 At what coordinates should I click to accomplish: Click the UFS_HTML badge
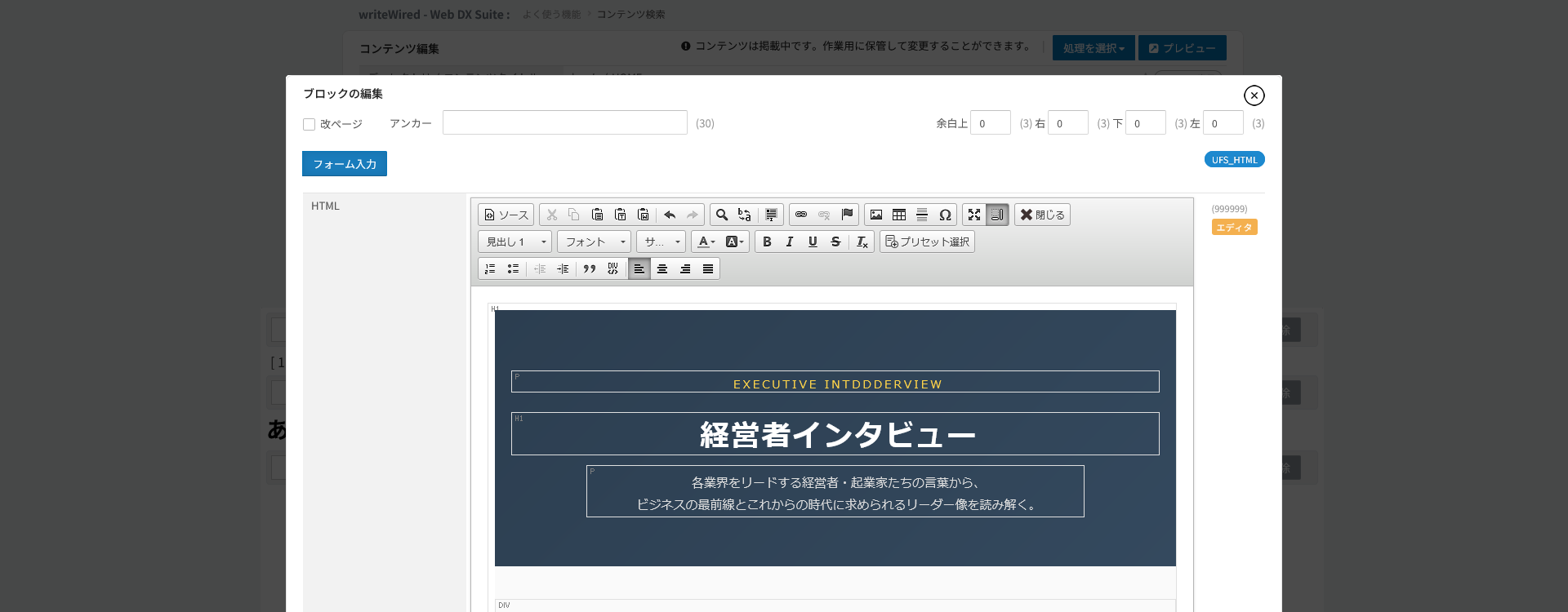pos(1235,159)
